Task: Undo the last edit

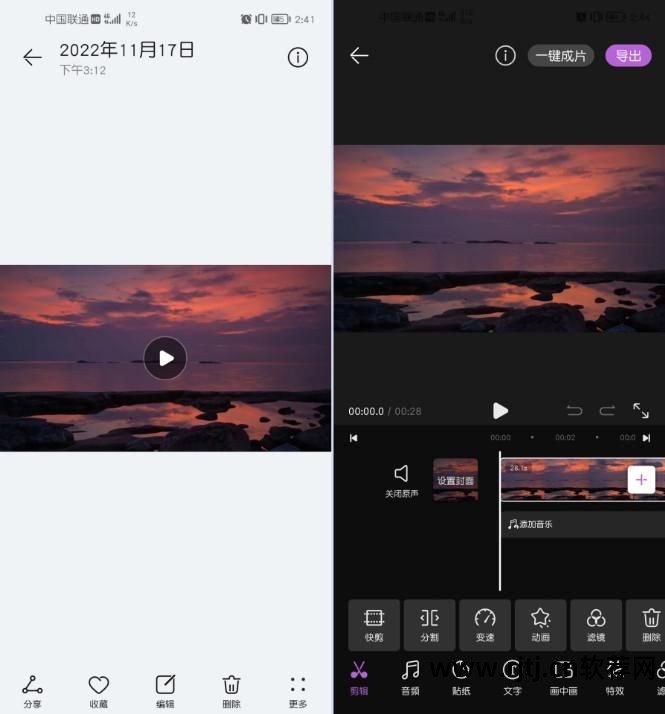Action: 574,411
